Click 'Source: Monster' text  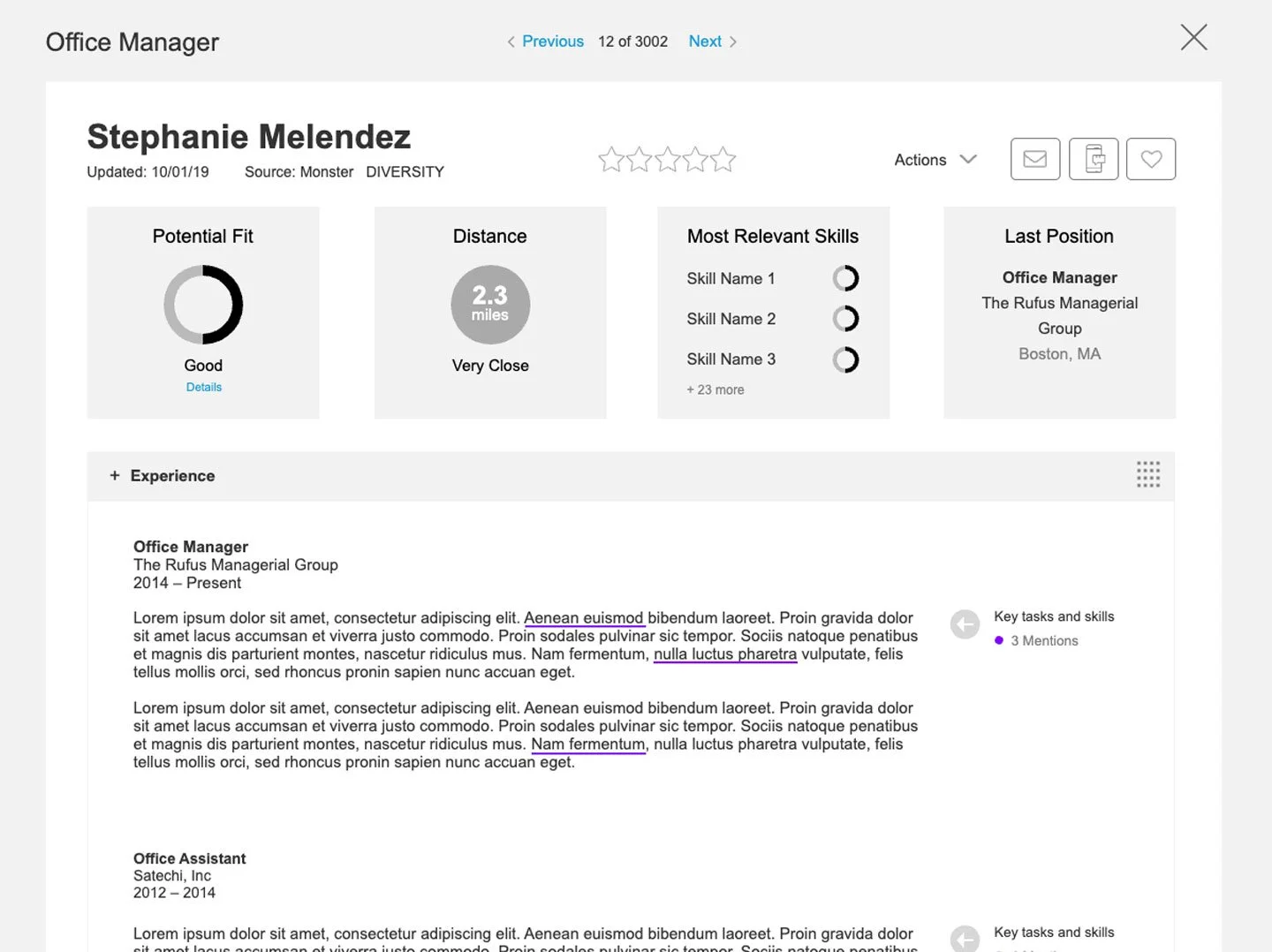[x=299, y=172]
